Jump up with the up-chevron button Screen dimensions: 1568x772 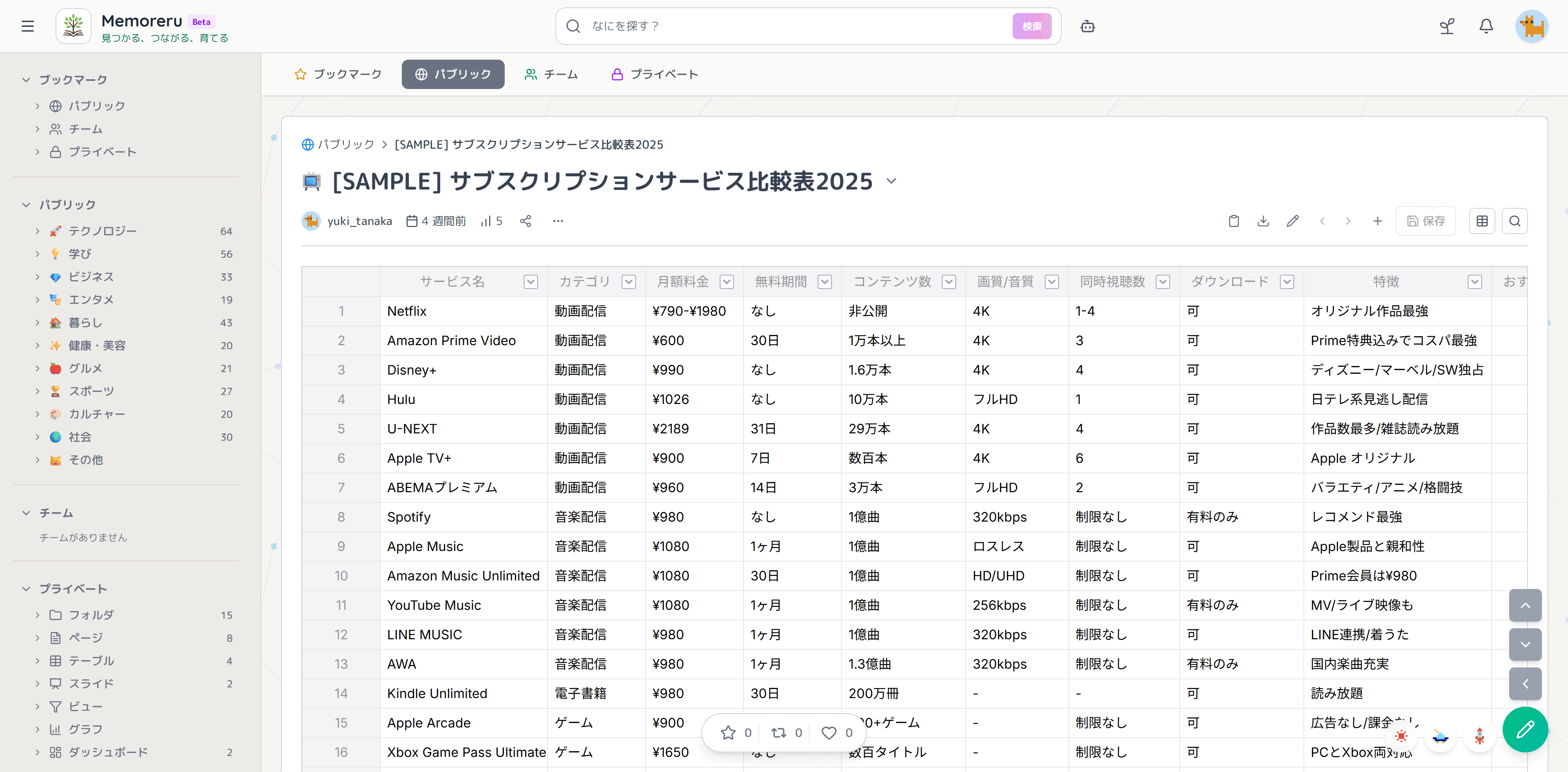coord(1525,605)
